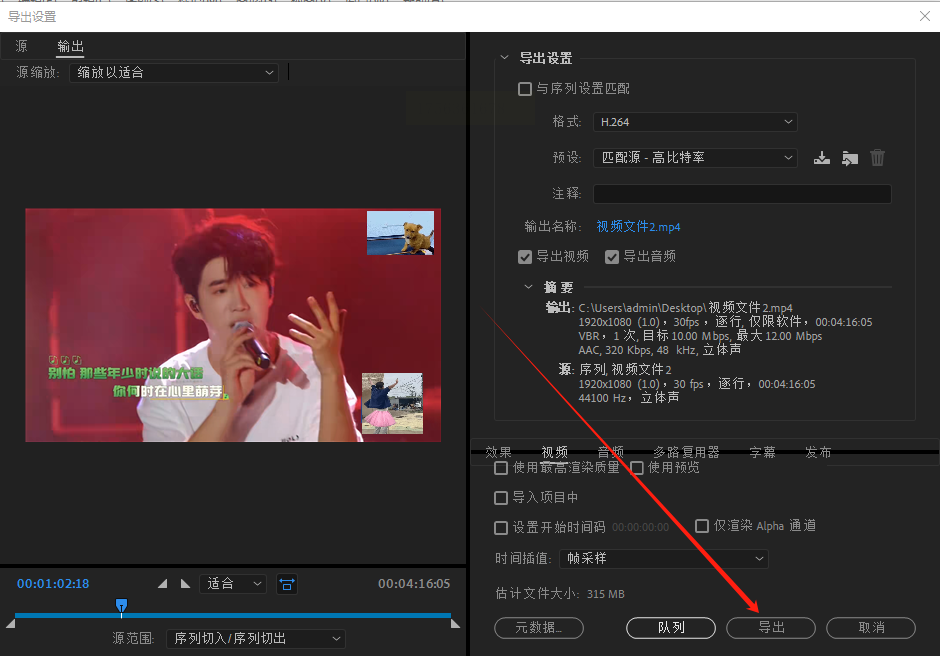
Task: Open the publish tab
Action: coord(818,452)
